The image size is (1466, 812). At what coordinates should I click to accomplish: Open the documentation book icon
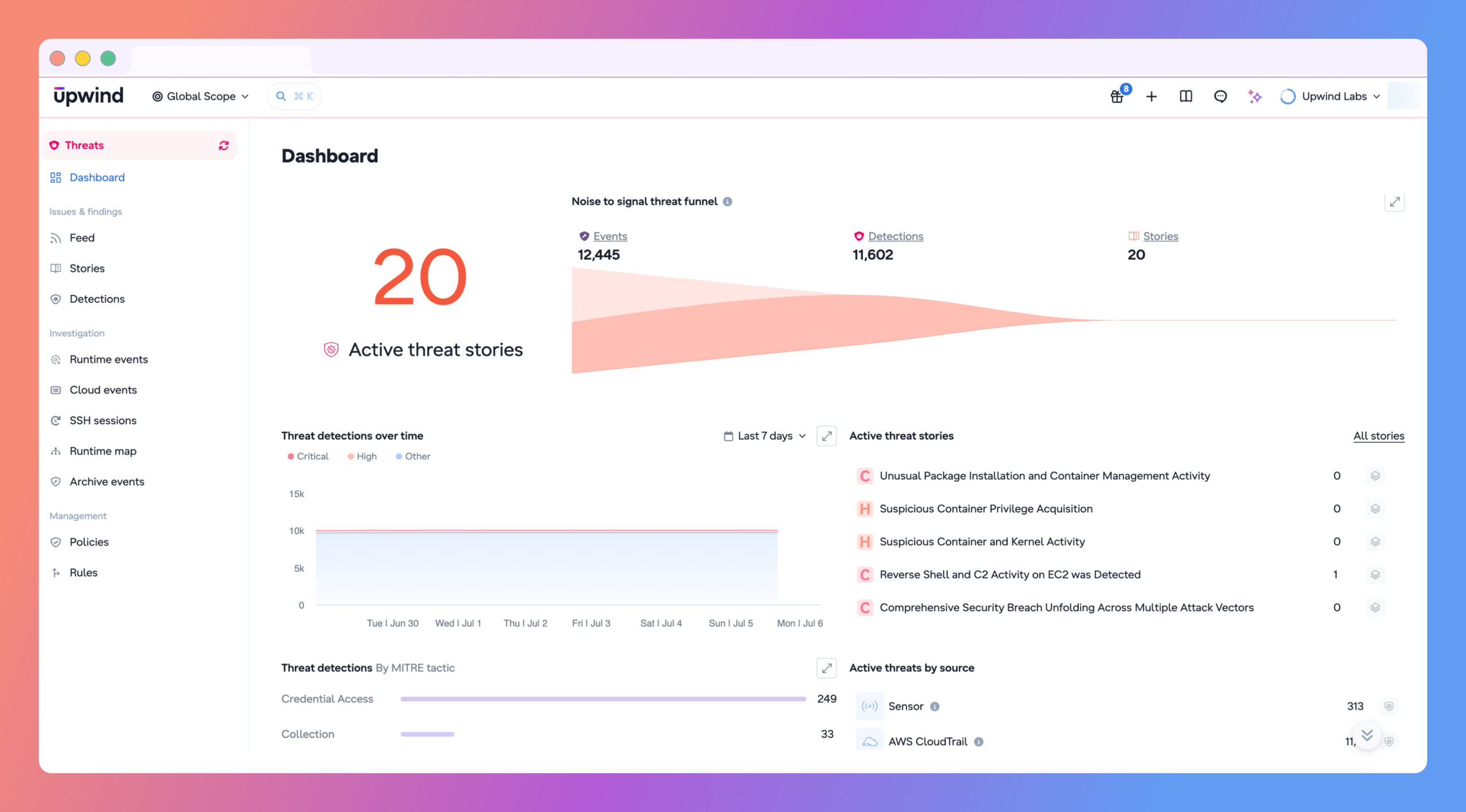(x=1186, y=96)
